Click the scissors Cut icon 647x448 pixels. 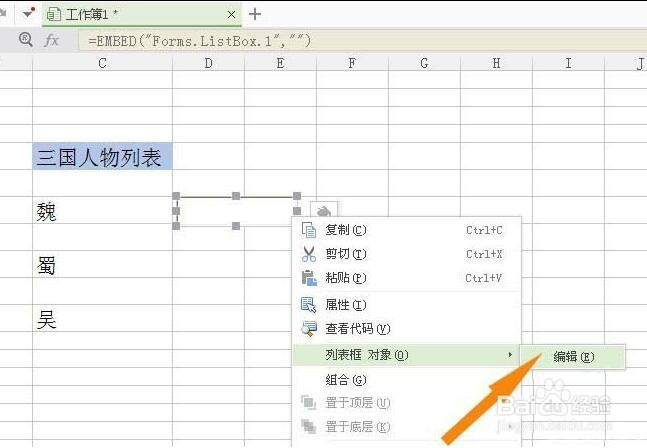pyautogui.click(x=309, y=254)
